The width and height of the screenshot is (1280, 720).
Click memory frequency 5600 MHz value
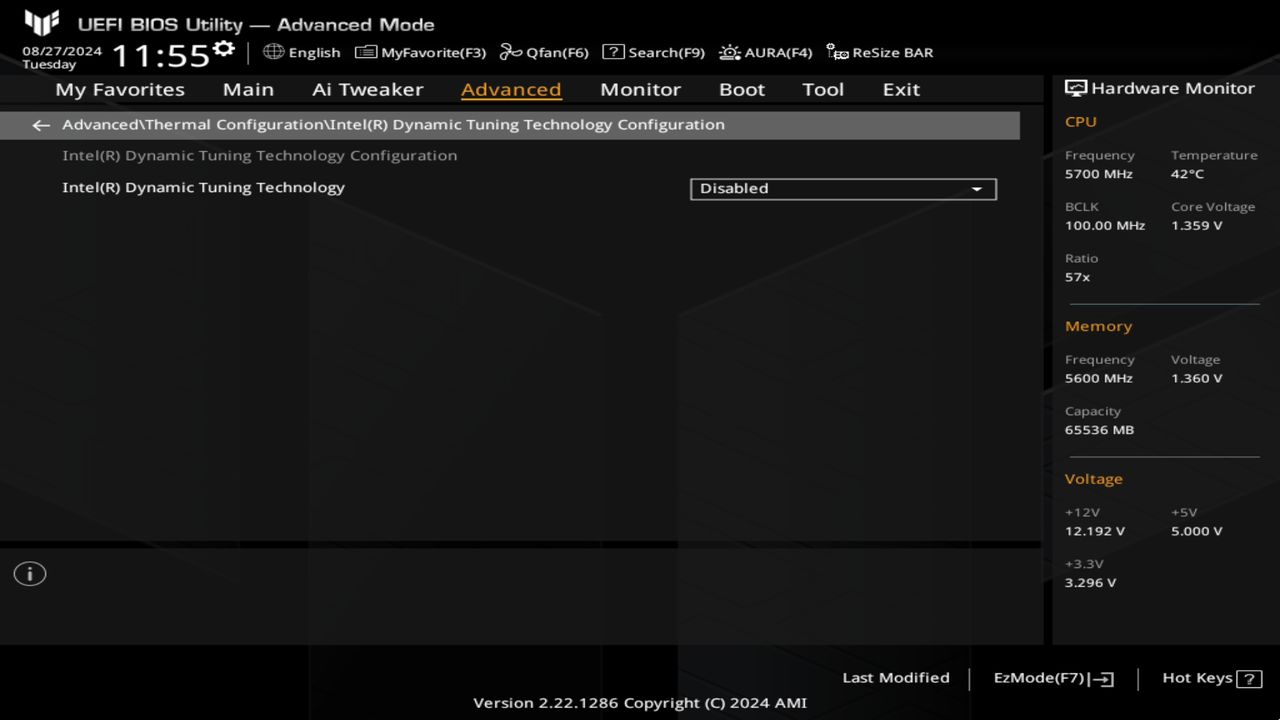1099,379
